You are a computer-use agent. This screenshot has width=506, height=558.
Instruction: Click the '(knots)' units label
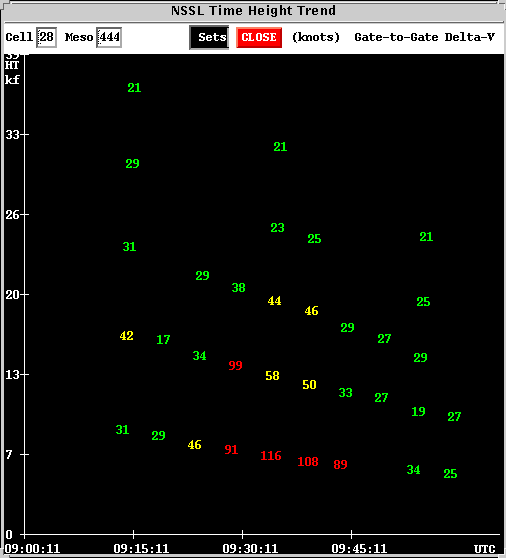click(x=316, y=37)
